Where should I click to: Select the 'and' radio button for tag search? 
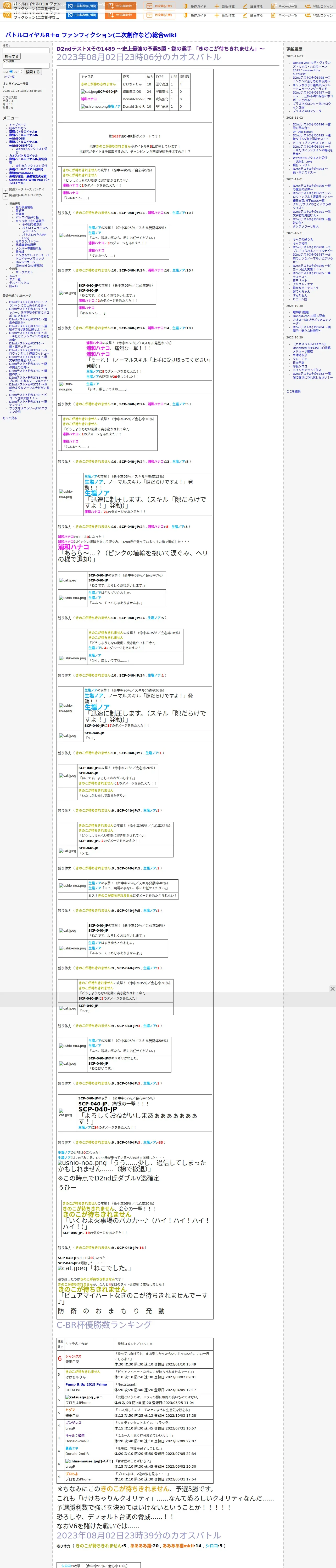11,72
